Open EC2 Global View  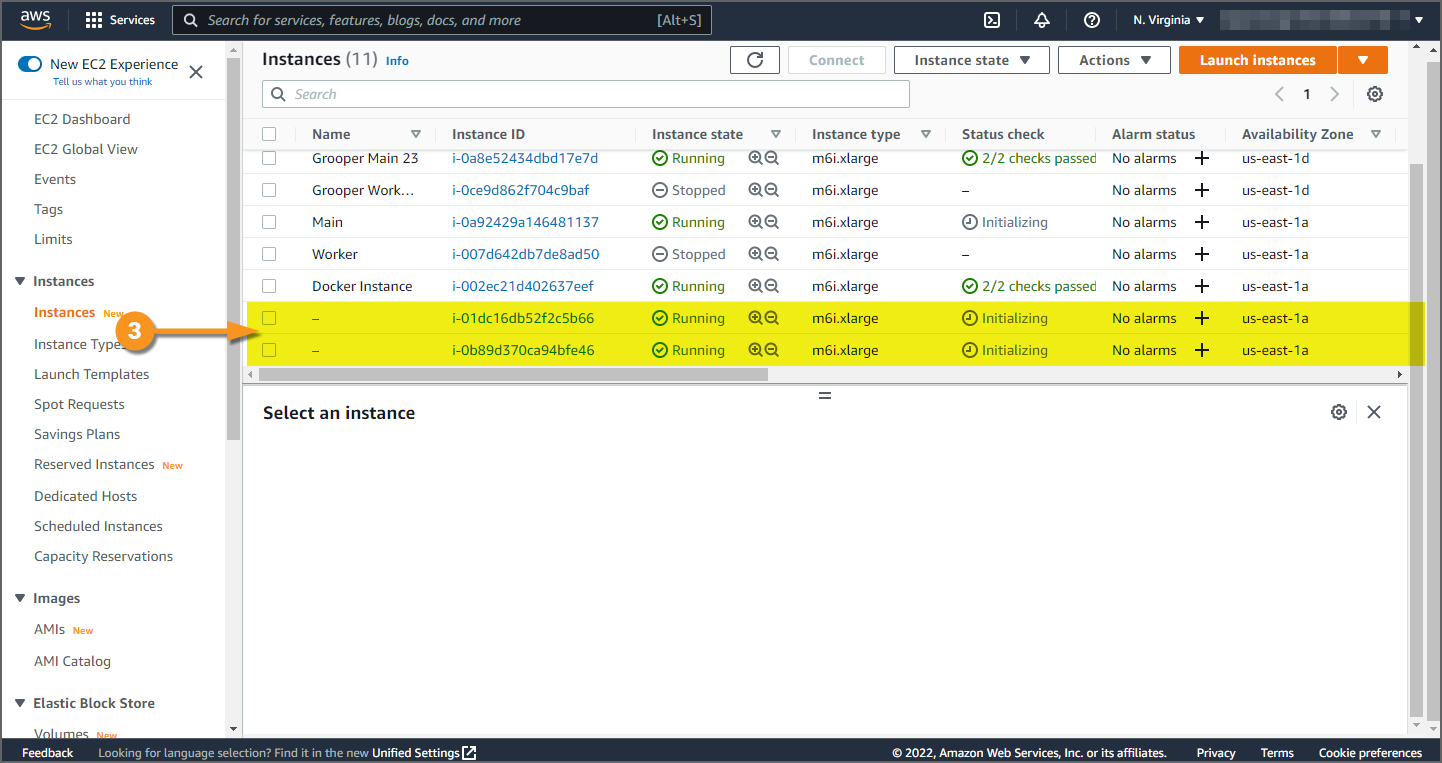tap(86, 149)
